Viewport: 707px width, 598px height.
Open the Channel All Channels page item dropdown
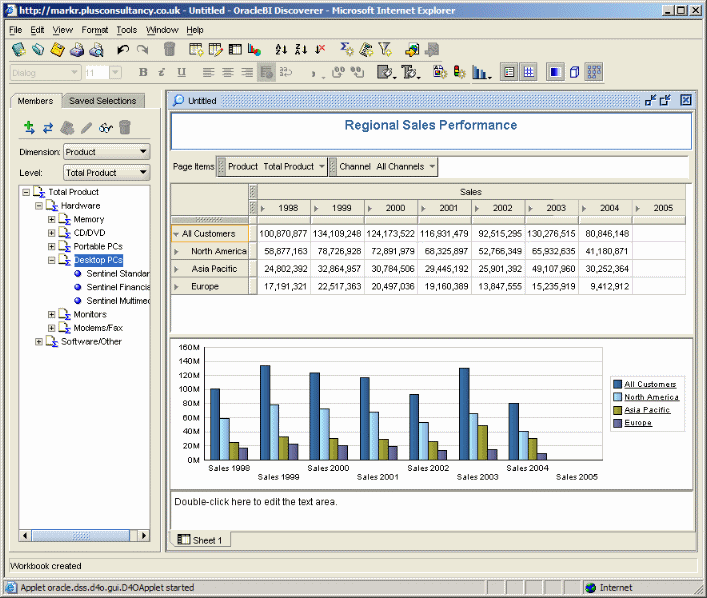[432, 167]
